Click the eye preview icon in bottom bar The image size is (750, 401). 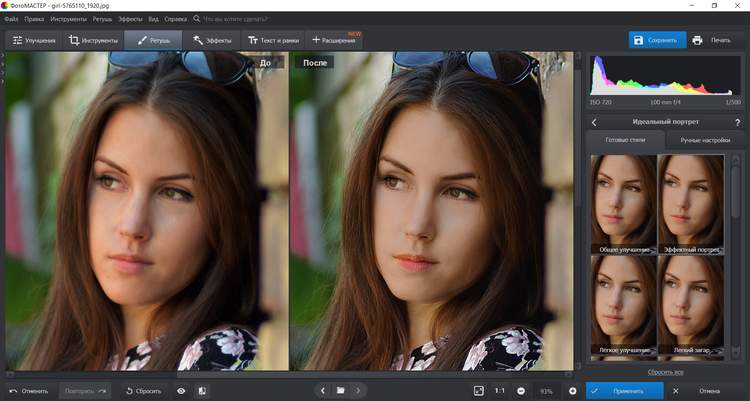click(181, 390)
